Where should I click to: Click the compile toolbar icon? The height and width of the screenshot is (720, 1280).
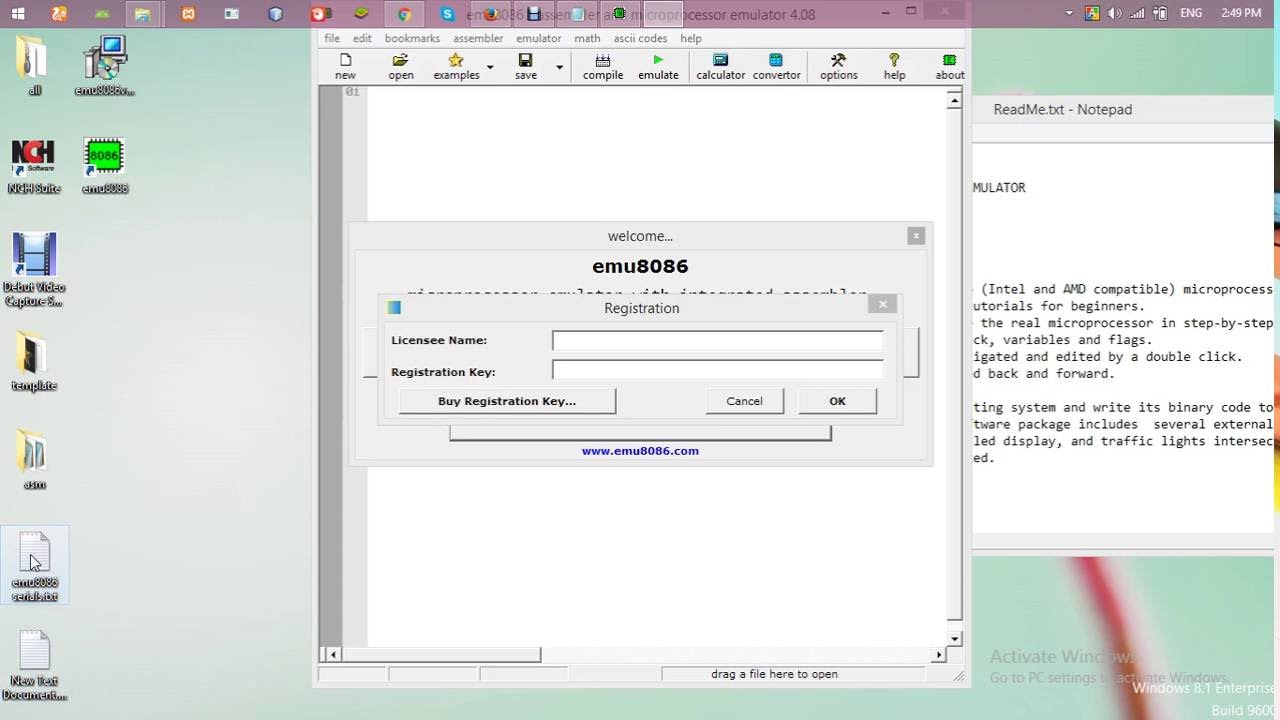tap(603, 67)
